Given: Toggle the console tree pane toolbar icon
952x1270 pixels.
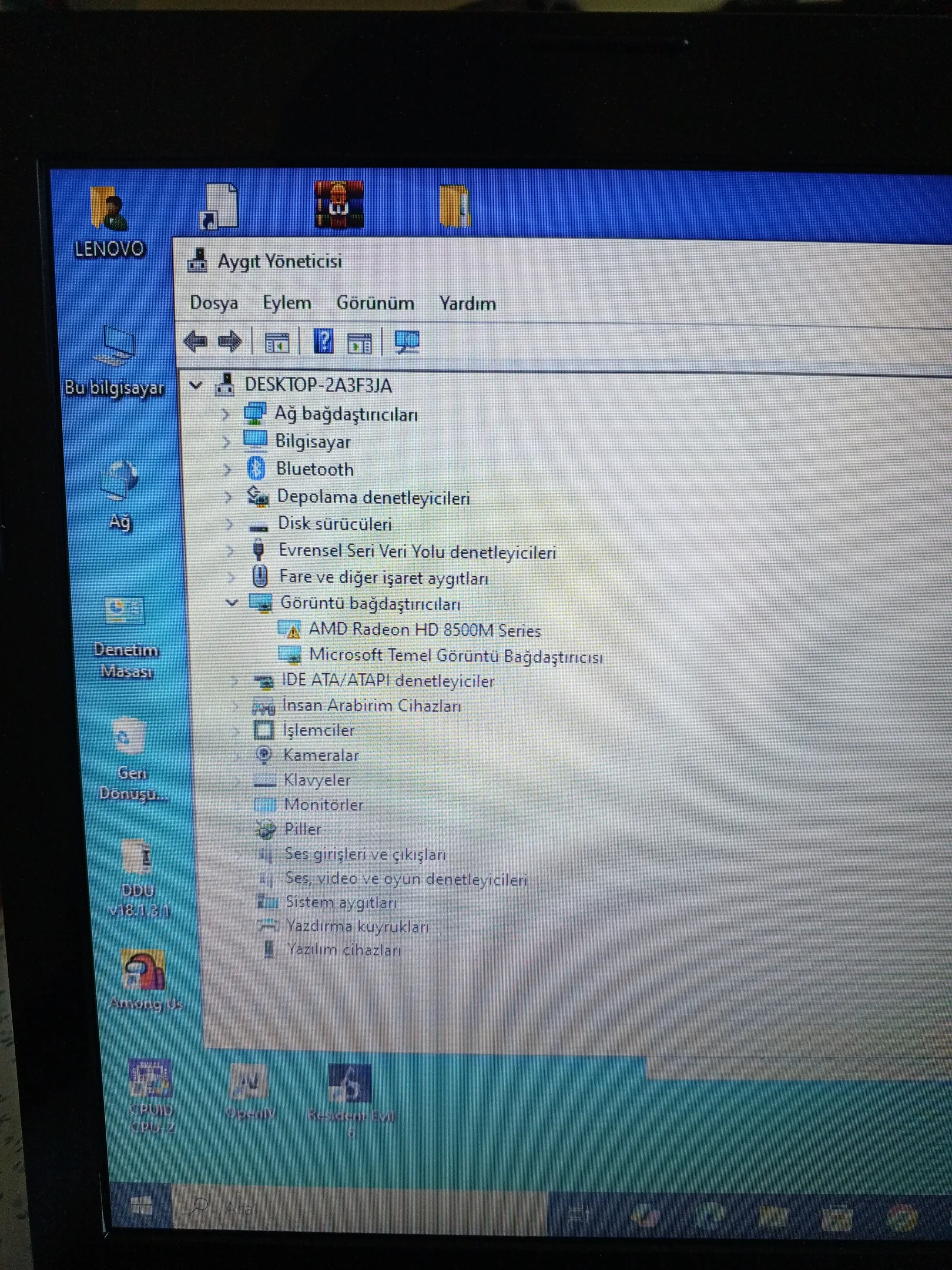Looking at the screenshot, I should click(277, 342).
